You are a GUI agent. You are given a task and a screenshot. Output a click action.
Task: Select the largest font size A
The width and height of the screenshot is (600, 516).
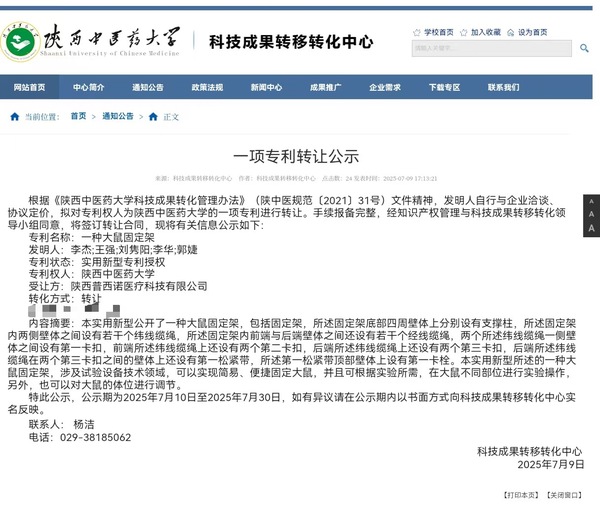591,229
